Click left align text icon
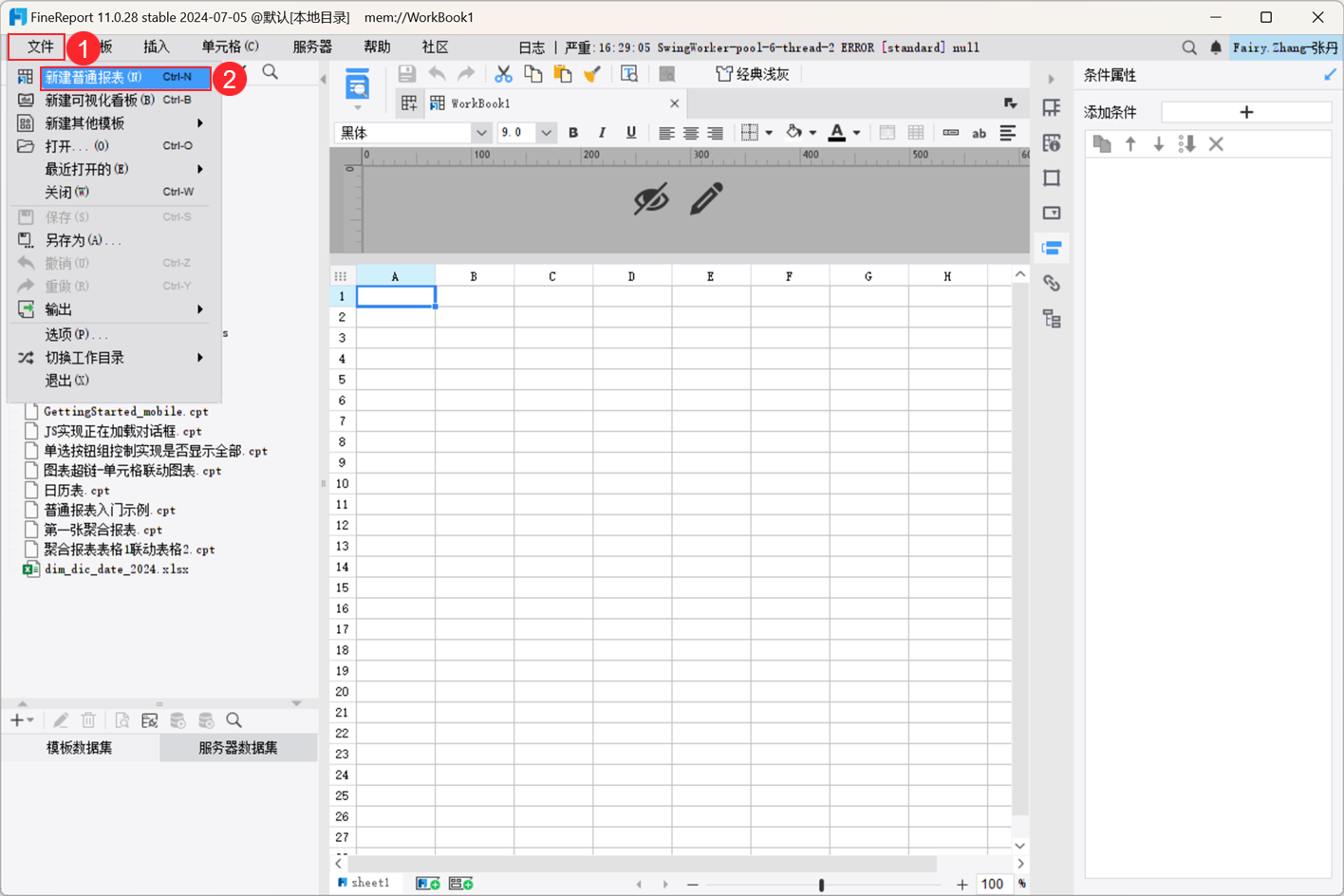Viewport: 1344px width, 896px height. click(x=666, y=134)
